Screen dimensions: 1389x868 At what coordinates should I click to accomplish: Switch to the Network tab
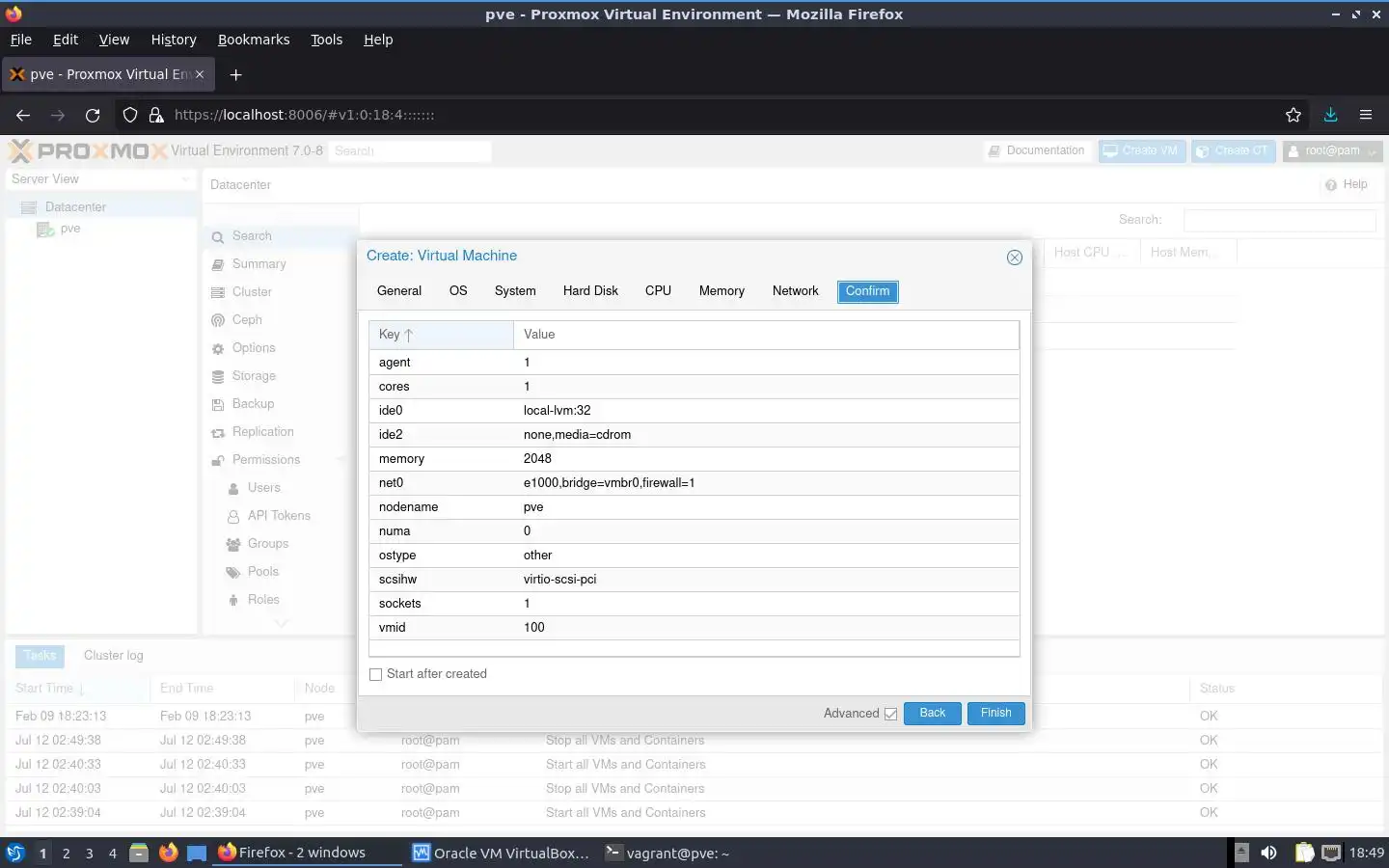coord(795,291)
